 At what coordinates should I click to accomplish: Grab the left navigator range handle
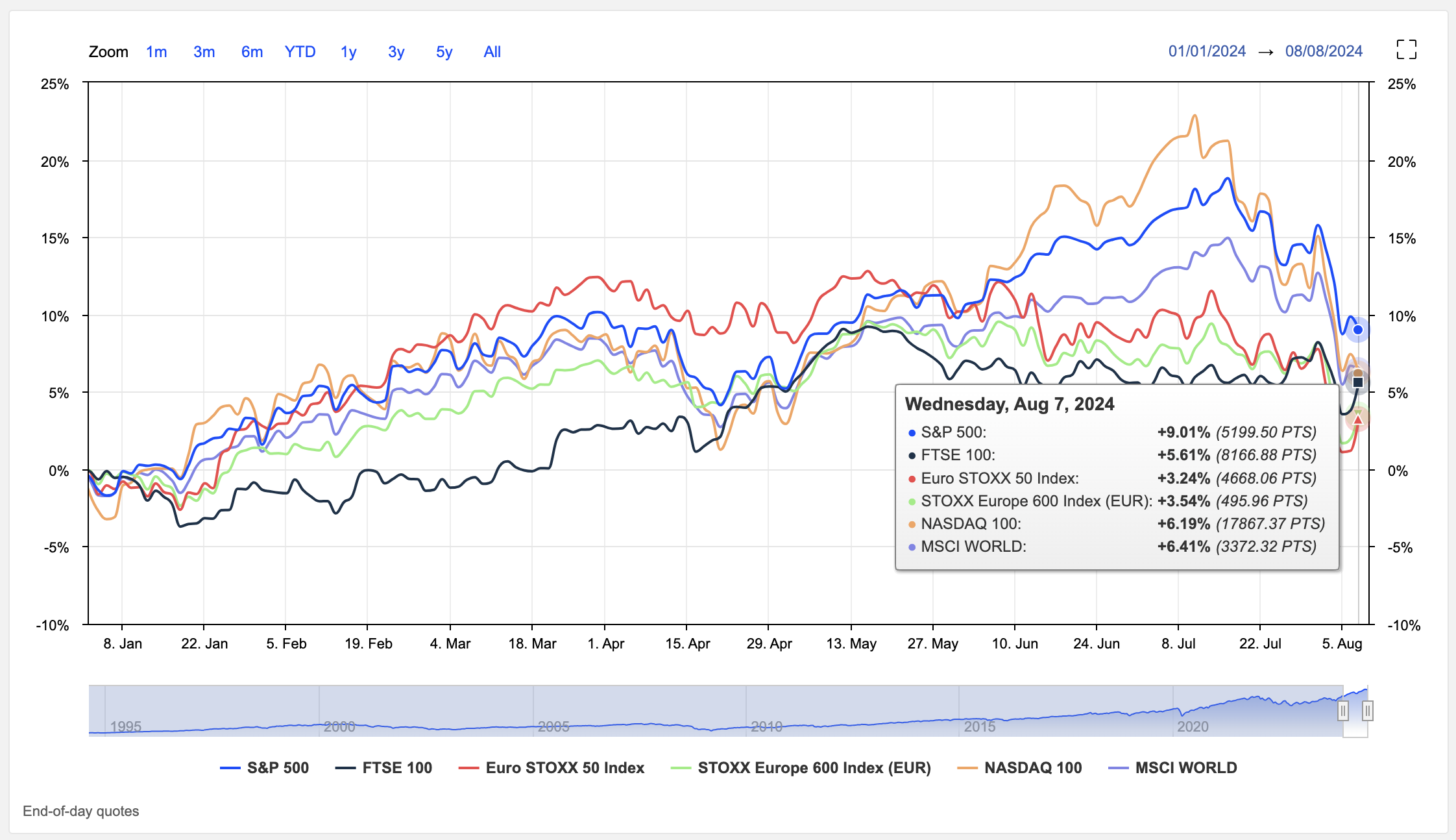pos(1343,711)
